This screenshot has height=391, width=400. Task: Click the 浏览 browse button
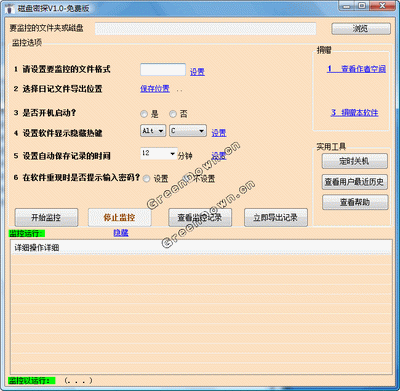[x=361, y=29]
